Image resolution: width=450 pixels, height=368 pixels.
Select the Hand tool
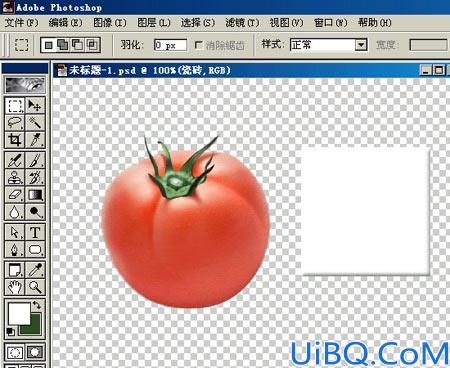(15, 287)
